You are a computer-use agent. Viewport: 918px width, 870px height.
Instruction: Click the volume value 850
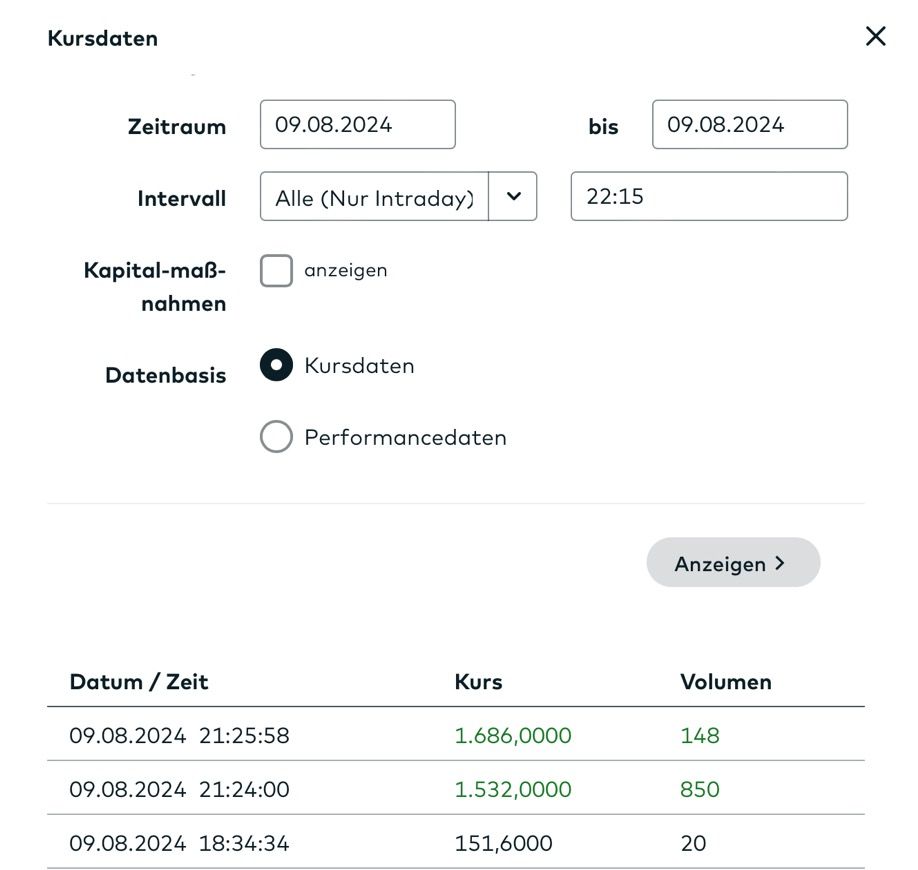point(699,790)
